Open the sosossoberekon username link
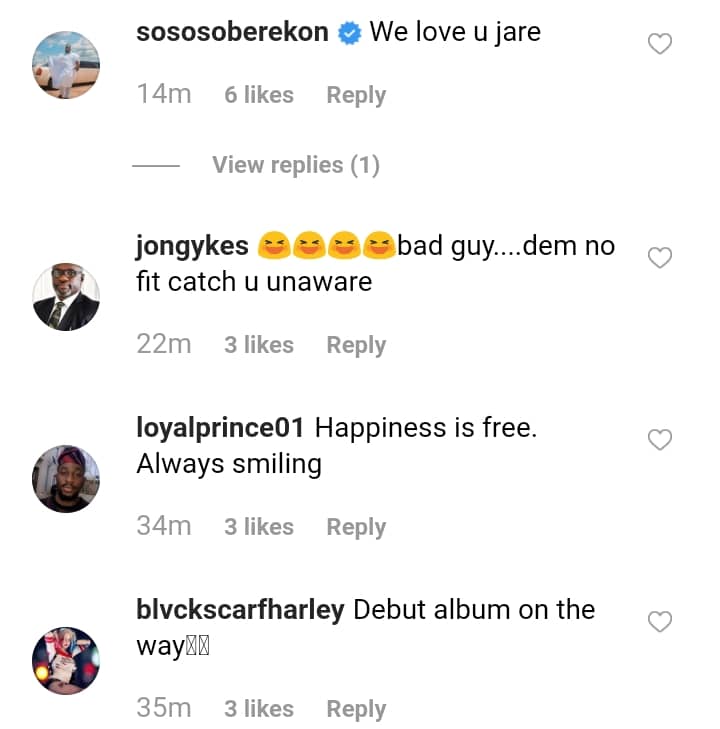The width and height of the screenshot is (720, 729). 232,32
